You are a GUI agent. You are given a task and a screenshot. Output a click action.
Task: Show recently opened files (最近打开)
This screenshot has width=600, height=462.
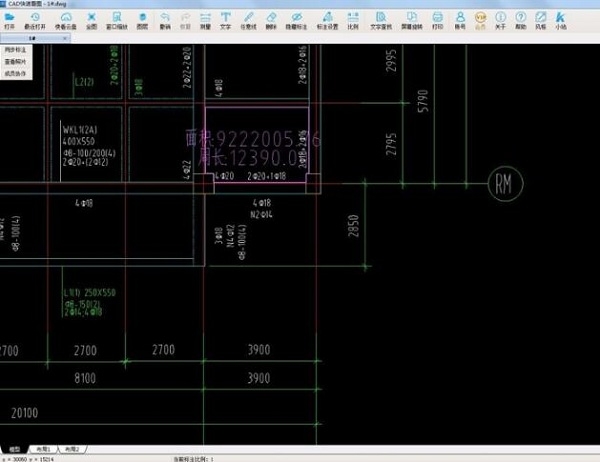click(35, 21)
